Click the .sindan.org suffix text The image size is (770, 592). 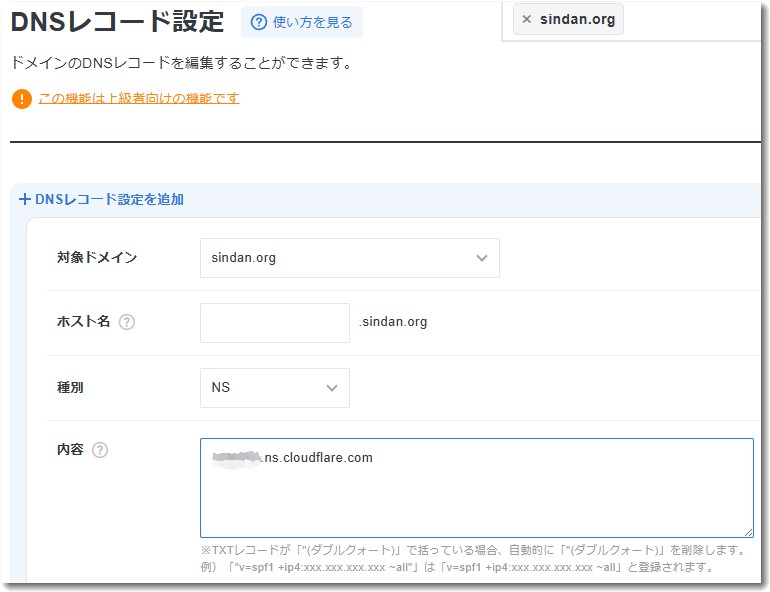pos(393,322)
